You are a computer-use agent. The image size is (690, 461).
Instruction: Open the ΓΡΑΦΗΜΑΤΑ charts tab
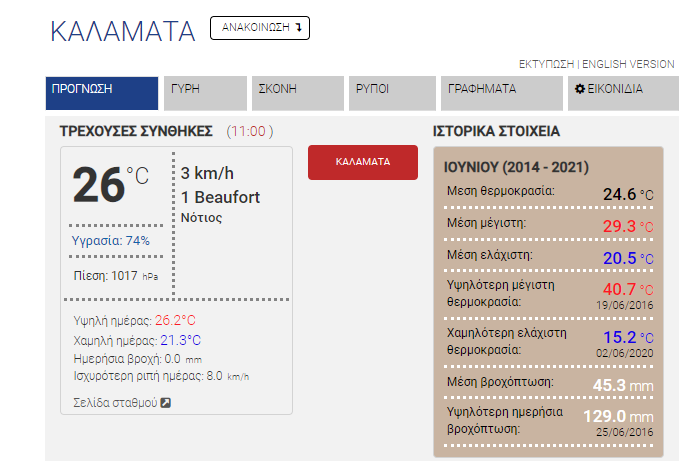502,93
